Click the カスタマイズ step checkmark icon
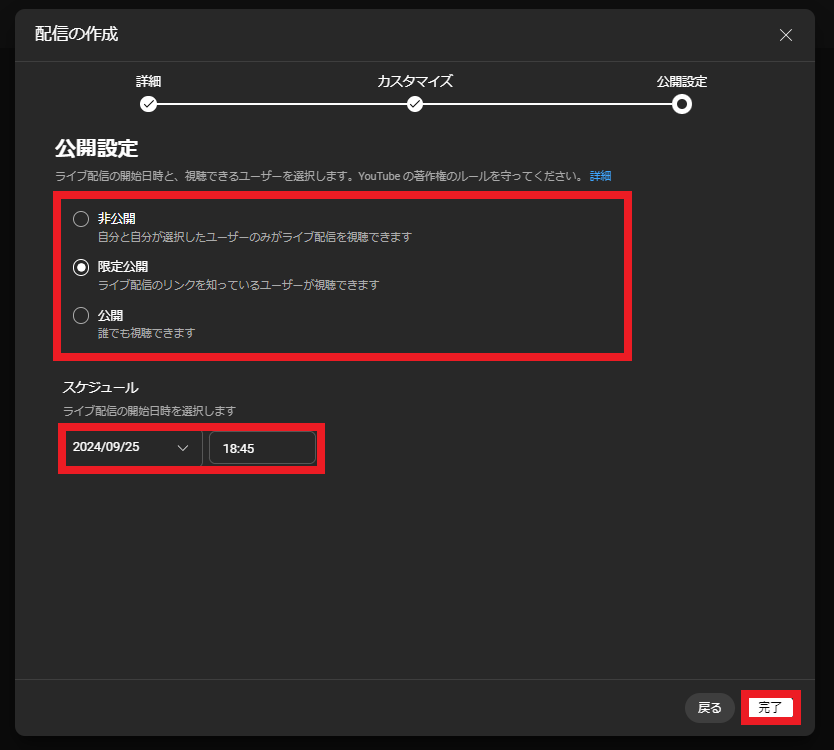 (415, 104)
